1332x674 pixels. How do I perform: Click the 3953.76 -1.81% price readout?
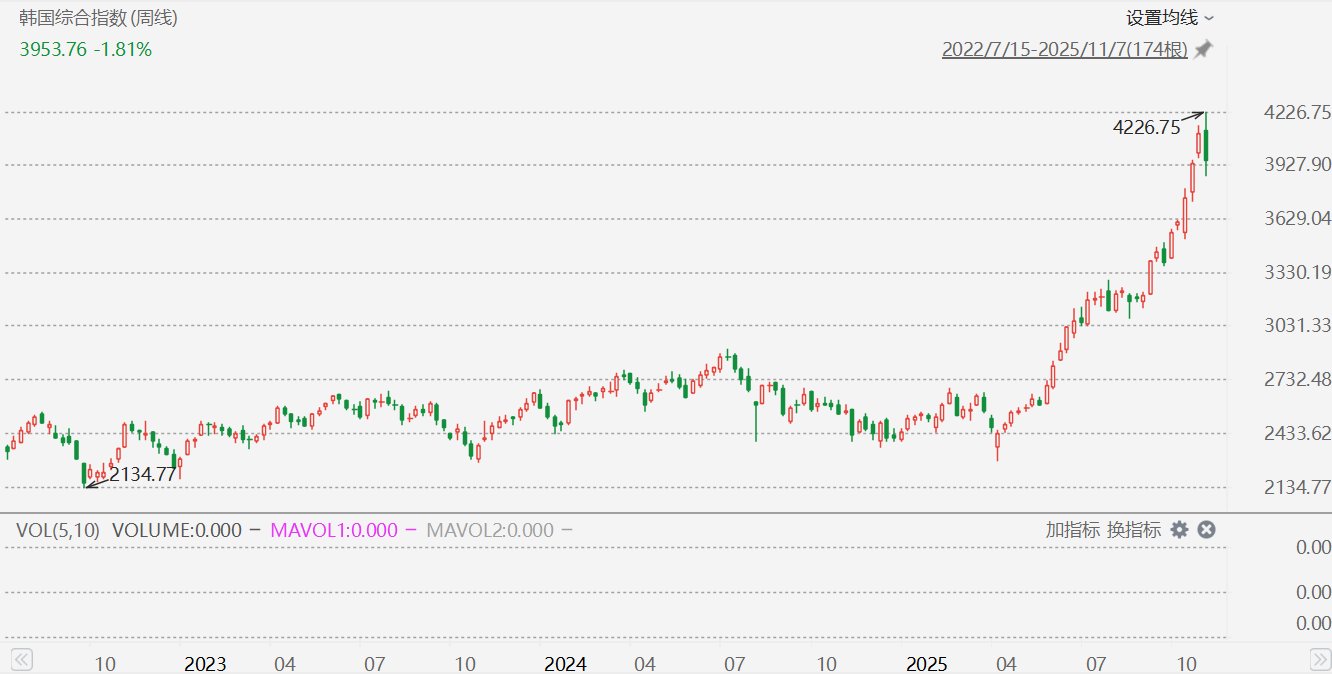tap(86, 49)
